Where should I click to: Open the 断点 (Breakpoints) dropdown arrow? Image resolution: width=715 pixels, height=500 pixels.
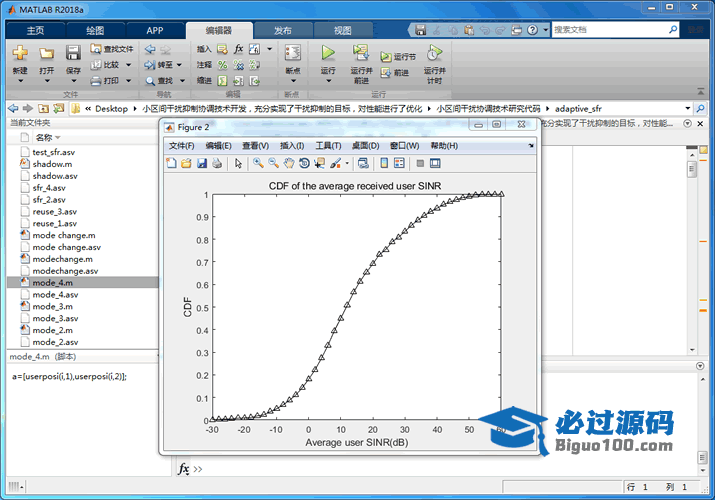293,81
